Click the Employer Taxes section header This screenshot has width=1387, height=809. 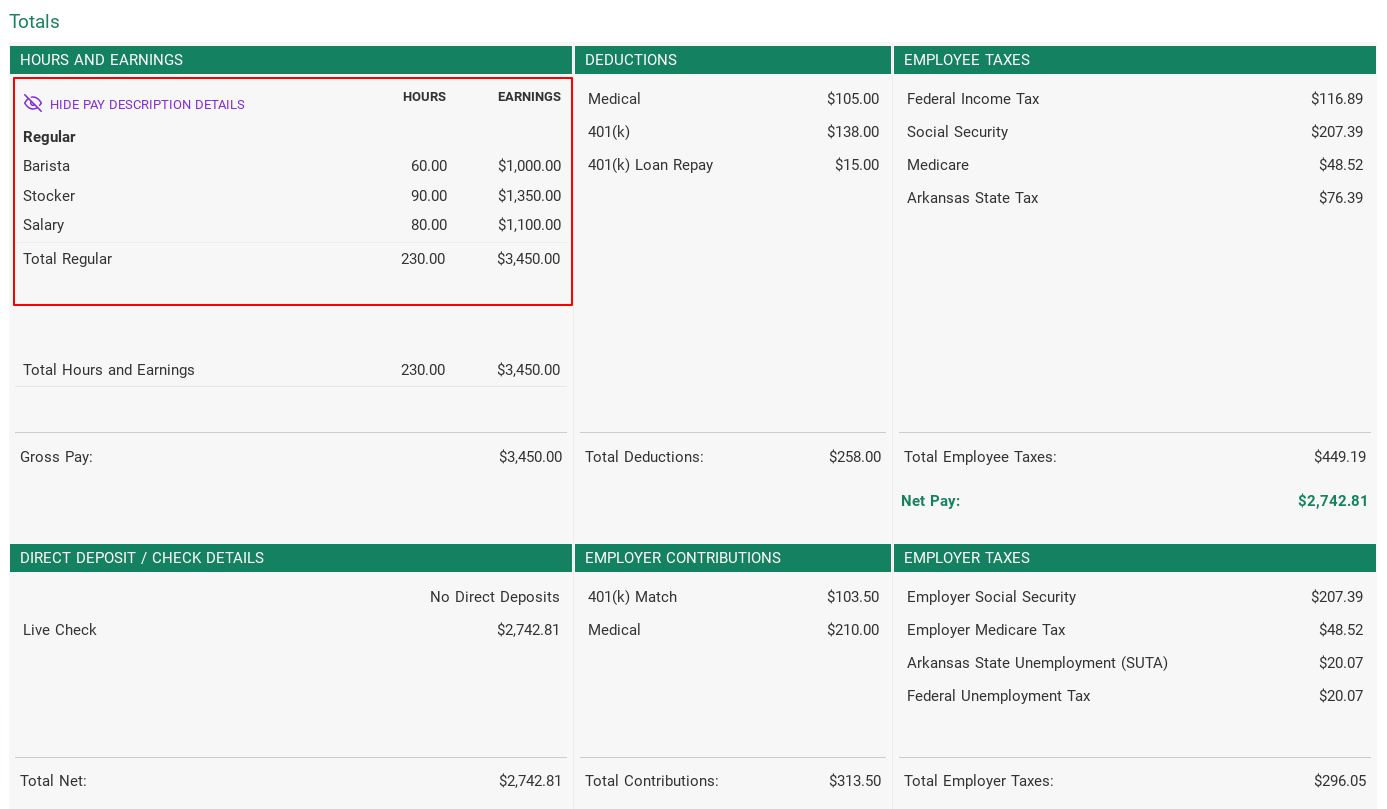pos(1135,558)
